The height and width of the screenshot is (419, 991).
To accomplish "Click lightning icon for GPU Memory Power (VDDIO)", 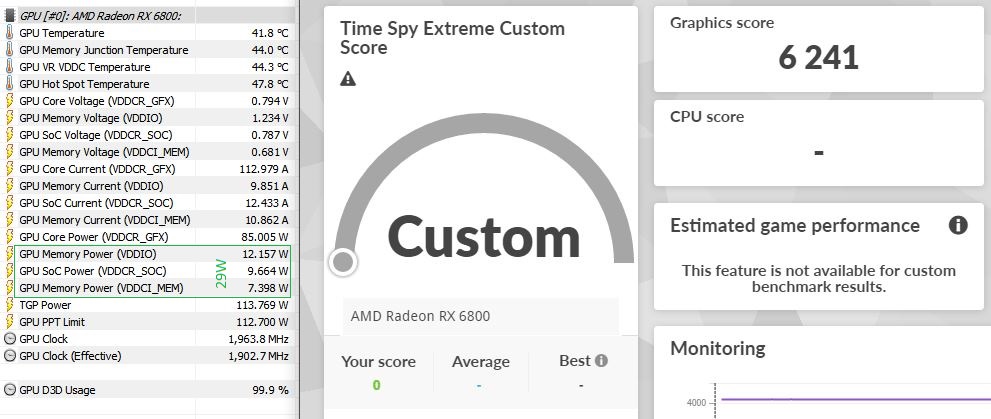I will 9,254.
